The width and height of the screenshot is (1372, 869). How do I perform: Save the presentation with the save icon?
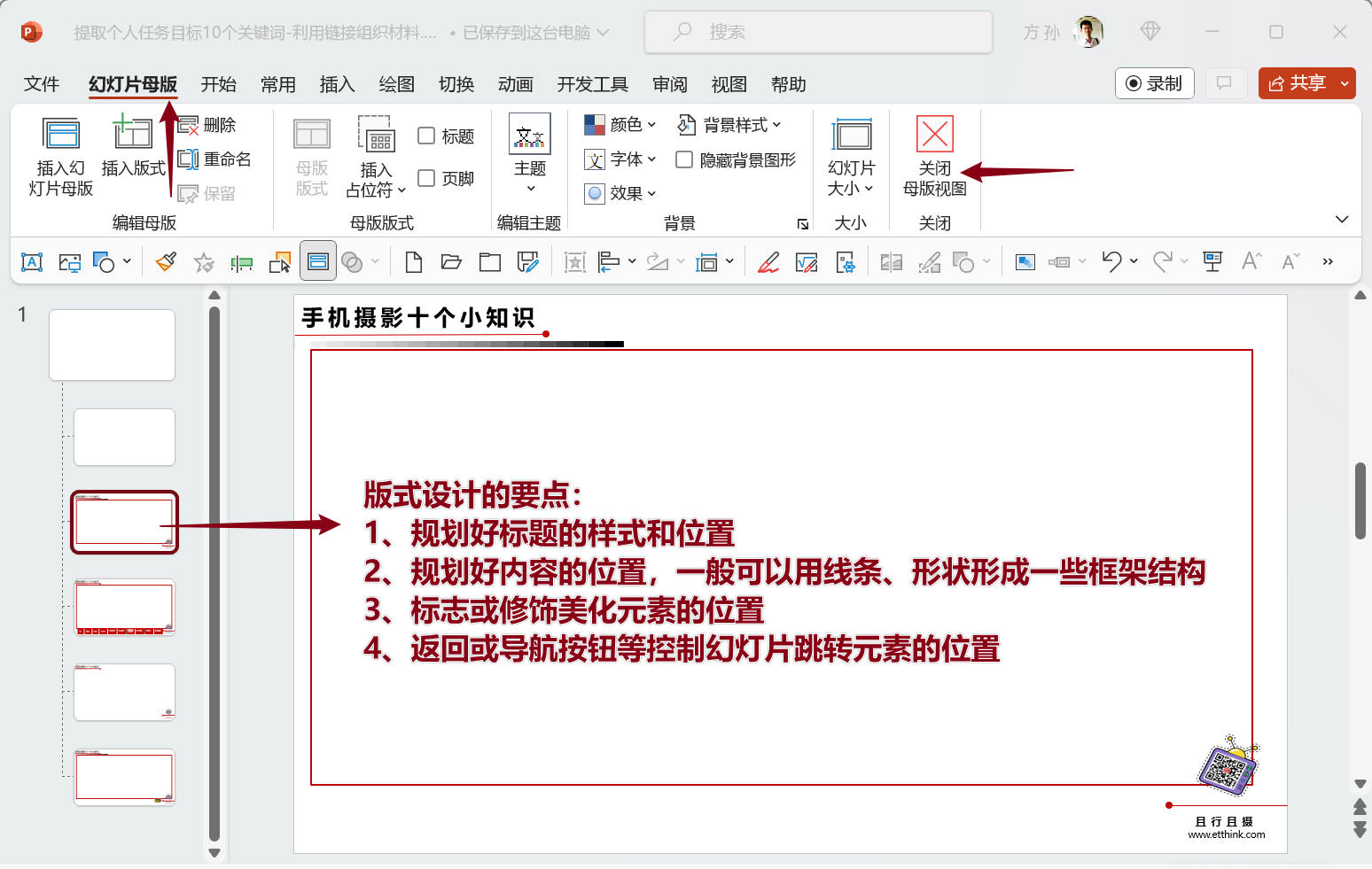click(x=529, y=261)
